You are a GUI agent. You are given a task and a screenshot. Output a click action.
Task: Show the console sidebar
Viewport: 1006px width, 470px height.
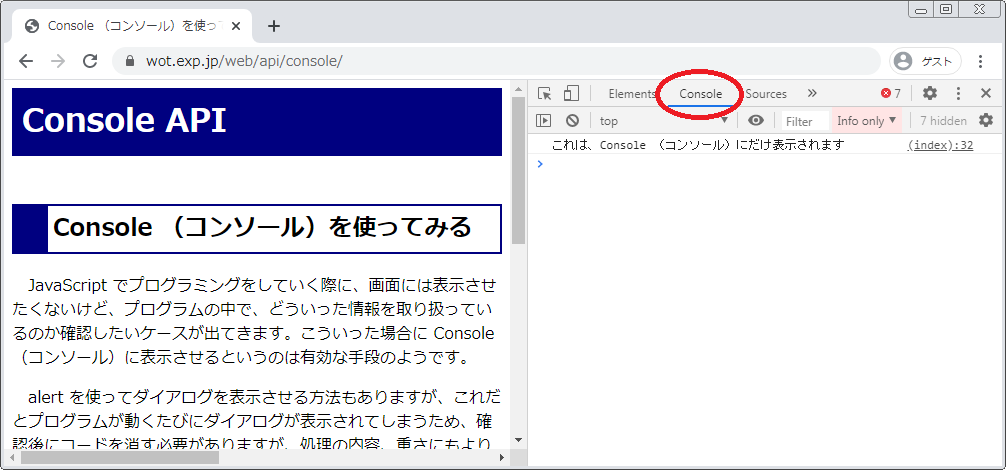[543, 121]
